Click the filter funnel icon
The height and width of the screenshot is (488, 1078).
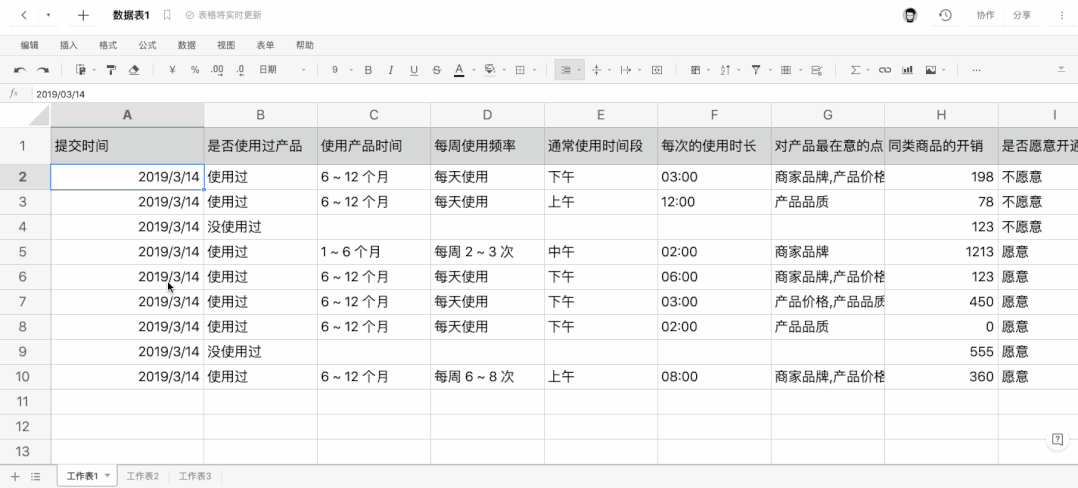pos(756,69)
